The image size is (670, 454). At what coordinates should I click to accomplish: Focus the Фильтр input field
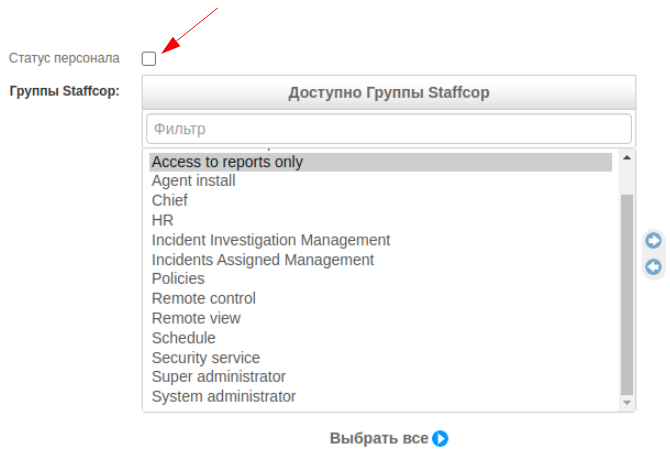click(x=389, y=129)
